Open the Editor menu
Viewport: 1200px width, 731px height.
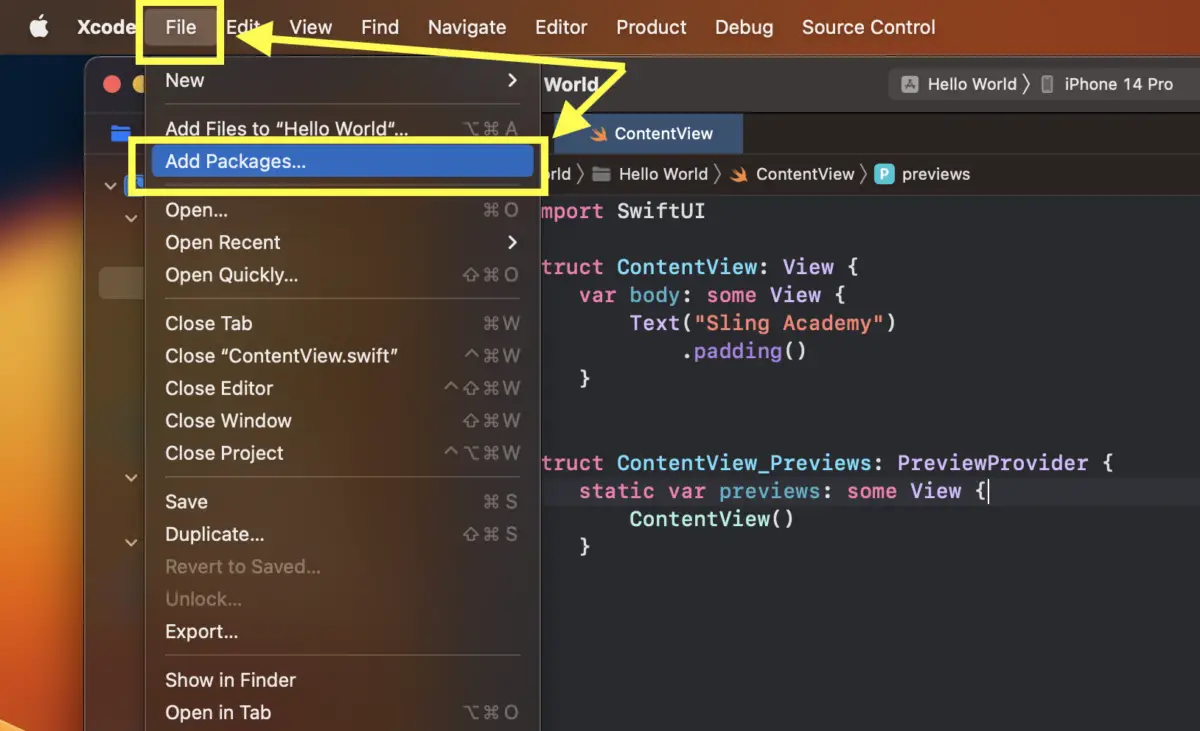(561, 27)
